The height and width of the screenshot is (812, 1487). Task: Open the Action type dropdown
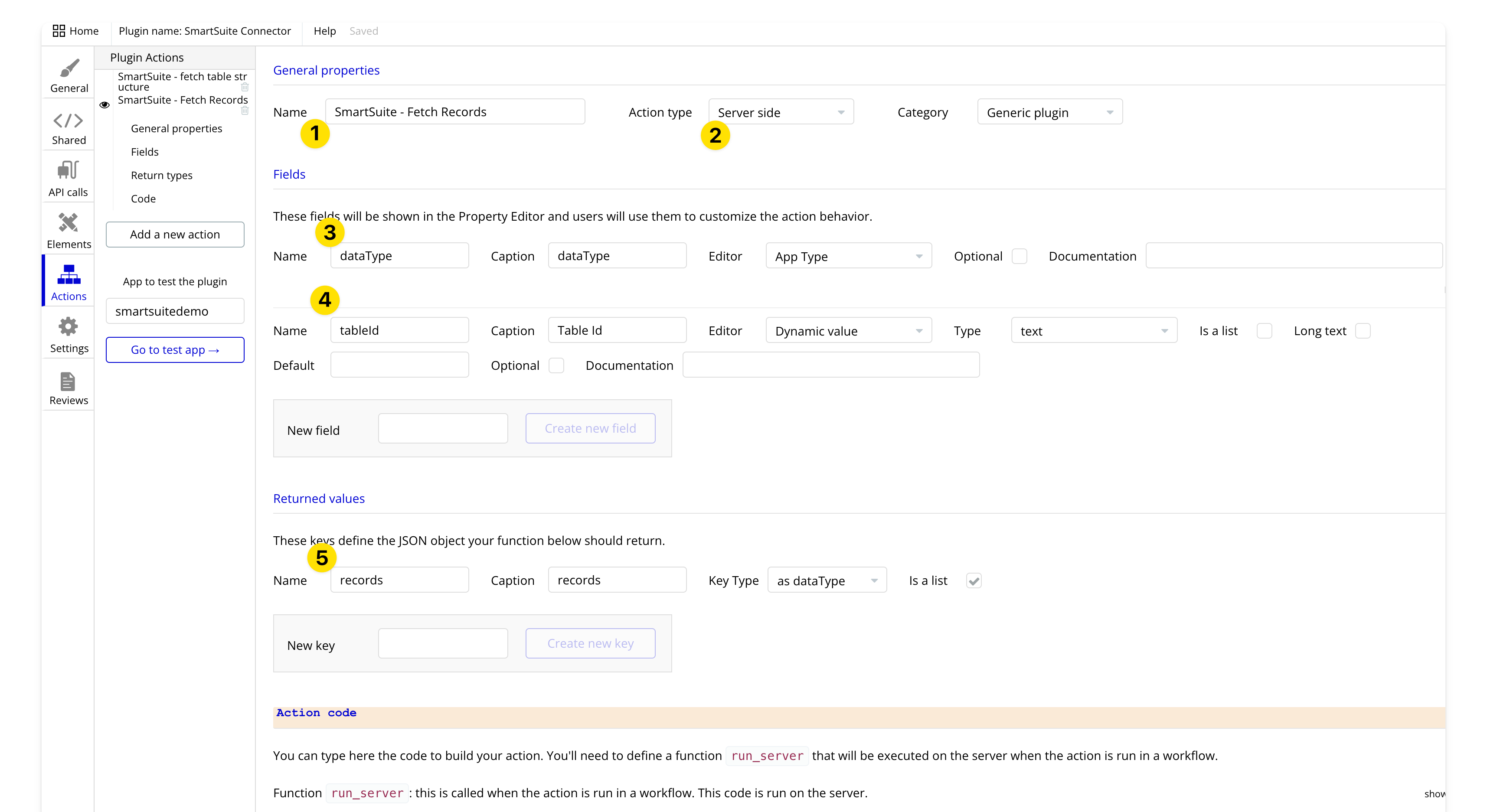tap(781, 113)
